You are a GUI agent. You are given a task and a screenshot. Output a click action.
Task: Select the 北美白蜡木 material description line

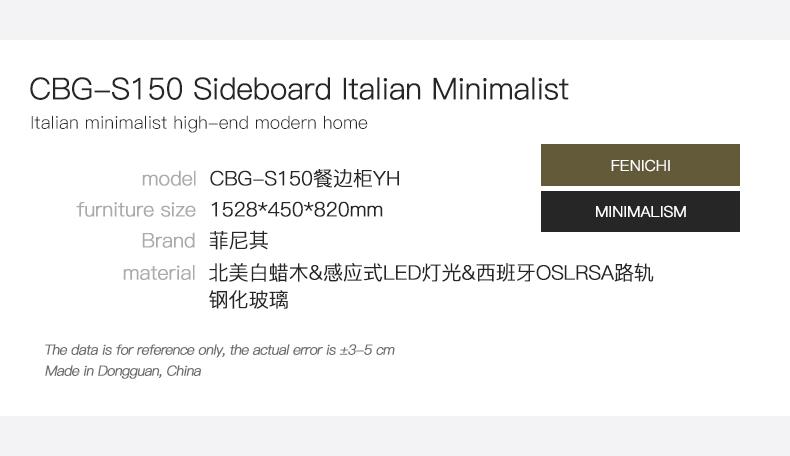(x=431, y=273)
